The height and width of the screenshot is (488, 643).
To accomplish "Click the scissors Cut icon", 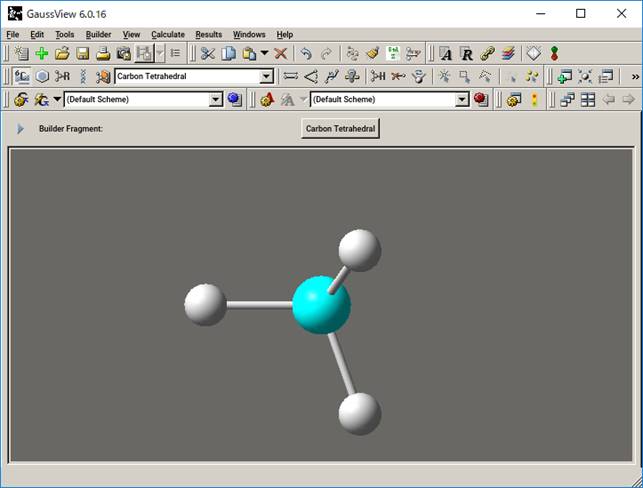I will (207, 54).
